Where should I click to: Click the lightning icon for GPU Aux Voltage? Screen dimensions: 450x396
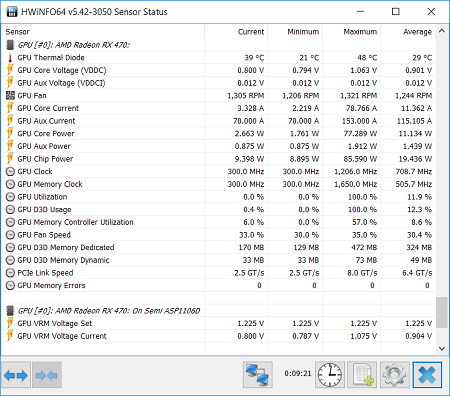pos(10,83)
